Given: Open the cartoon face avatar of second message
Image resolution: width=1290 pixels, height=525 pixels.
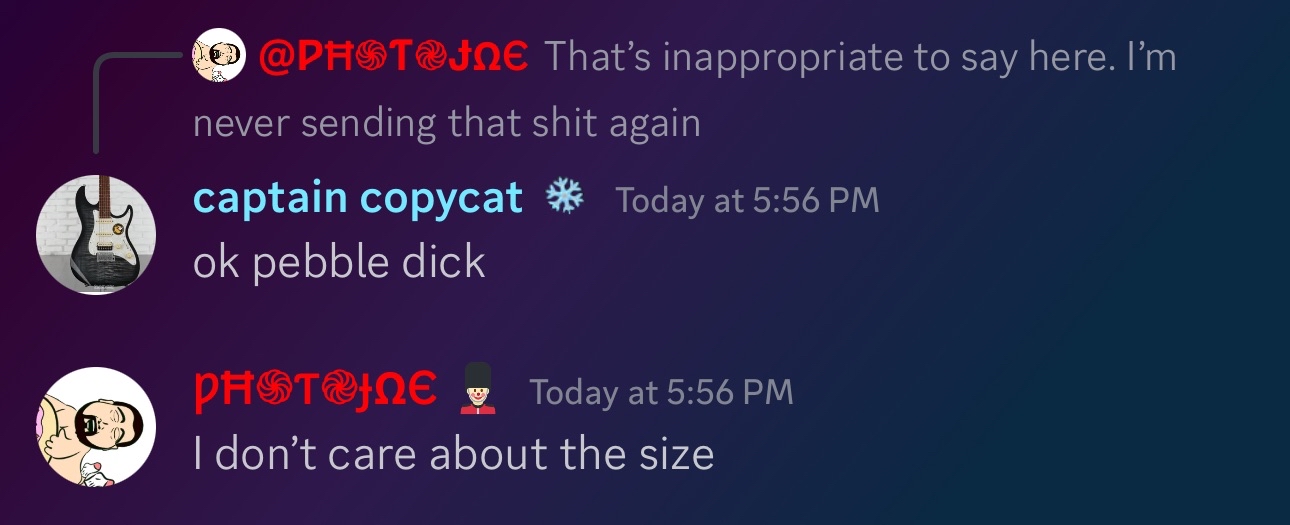Looking at the screenshot, I should (x=96, y=427).
